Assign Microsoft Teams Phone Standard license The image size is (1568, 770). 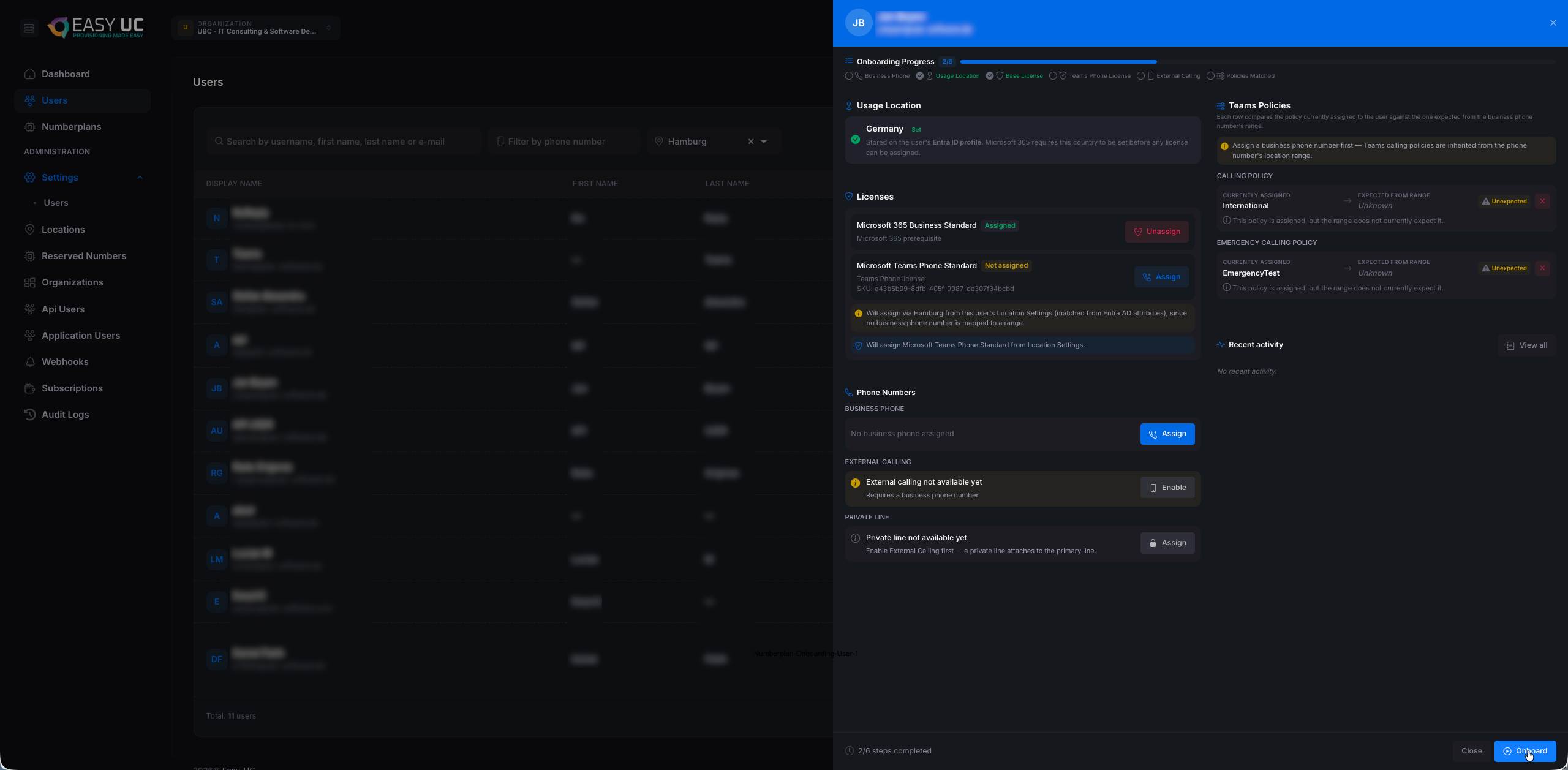(1161, 277)
